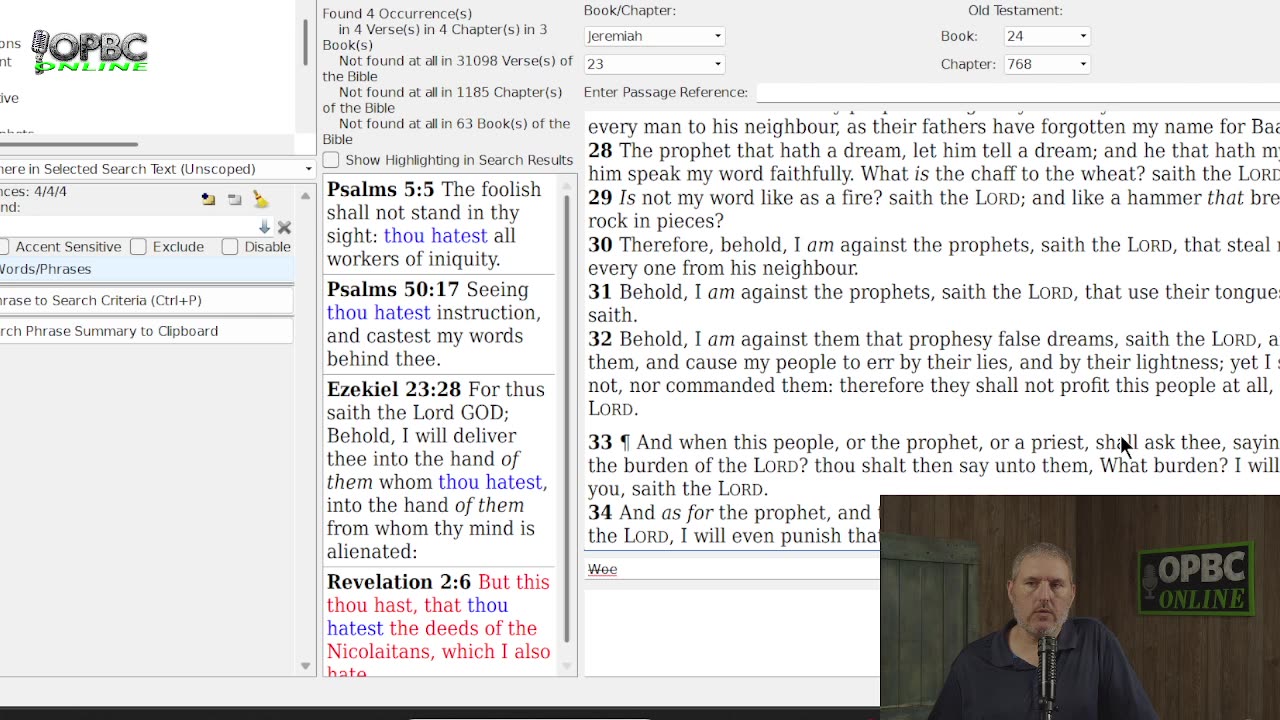Click 'Found 4 Occurrence(s)' summary text
This screenshot has height=720, width=1280.
(x=397, y=14)
